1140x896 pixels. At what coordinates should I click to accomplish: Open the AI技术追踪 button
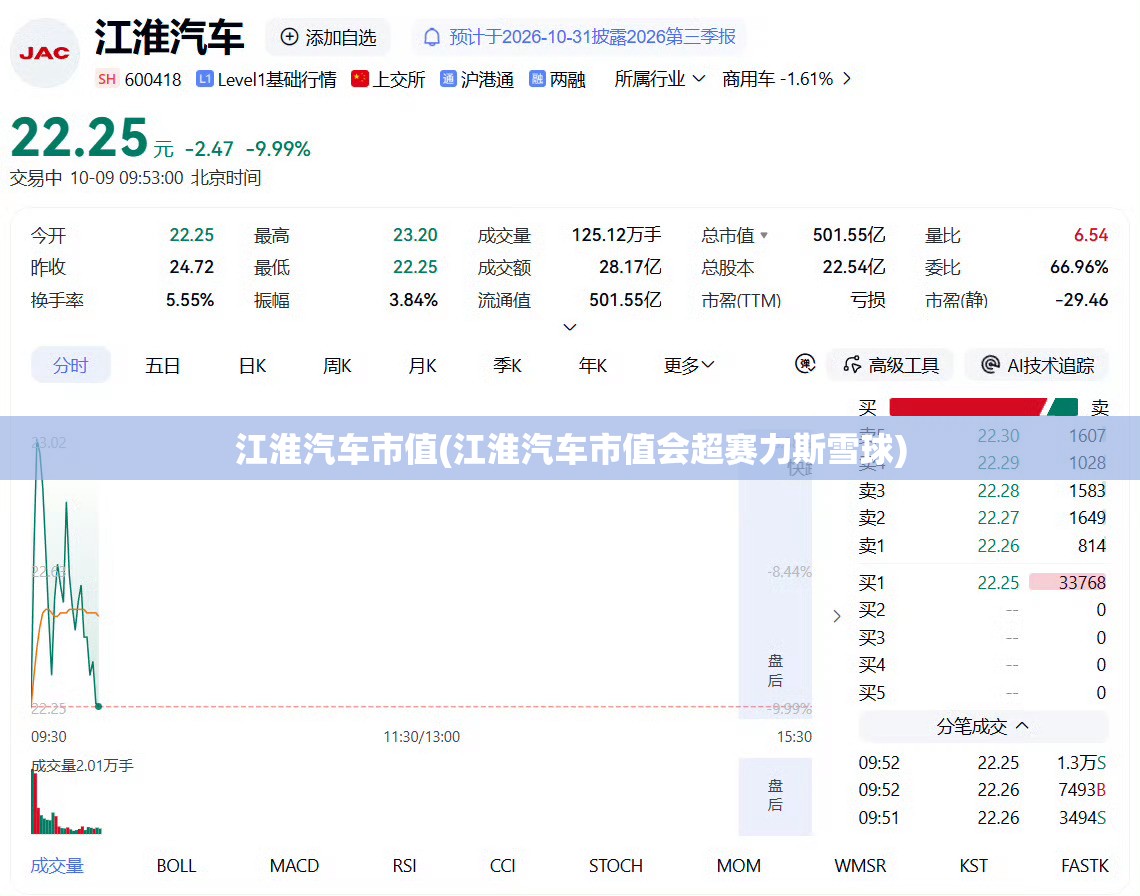tap(1037, 364)
